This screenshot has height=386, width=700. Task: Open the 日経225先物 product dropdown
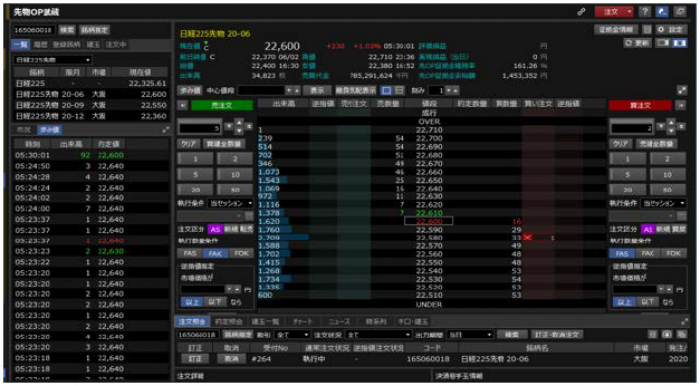53,60
